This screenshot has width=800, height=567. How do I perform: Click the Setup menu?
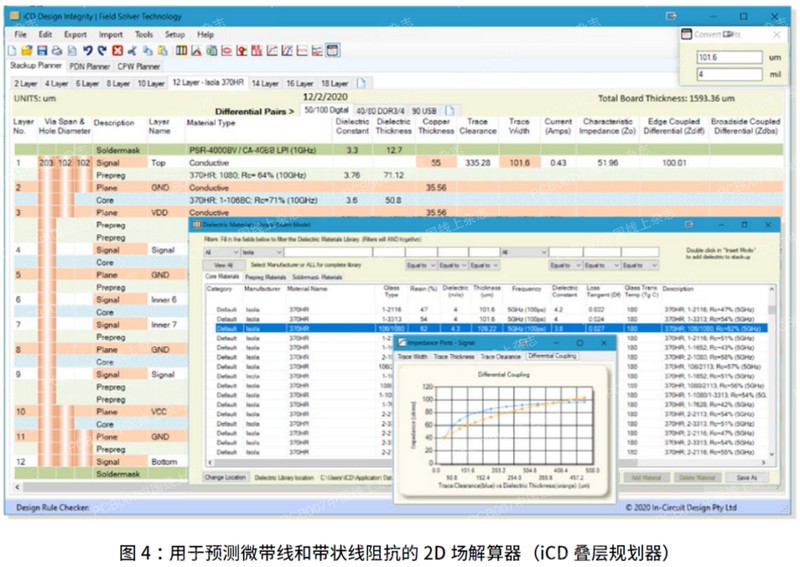click(174, 34)
